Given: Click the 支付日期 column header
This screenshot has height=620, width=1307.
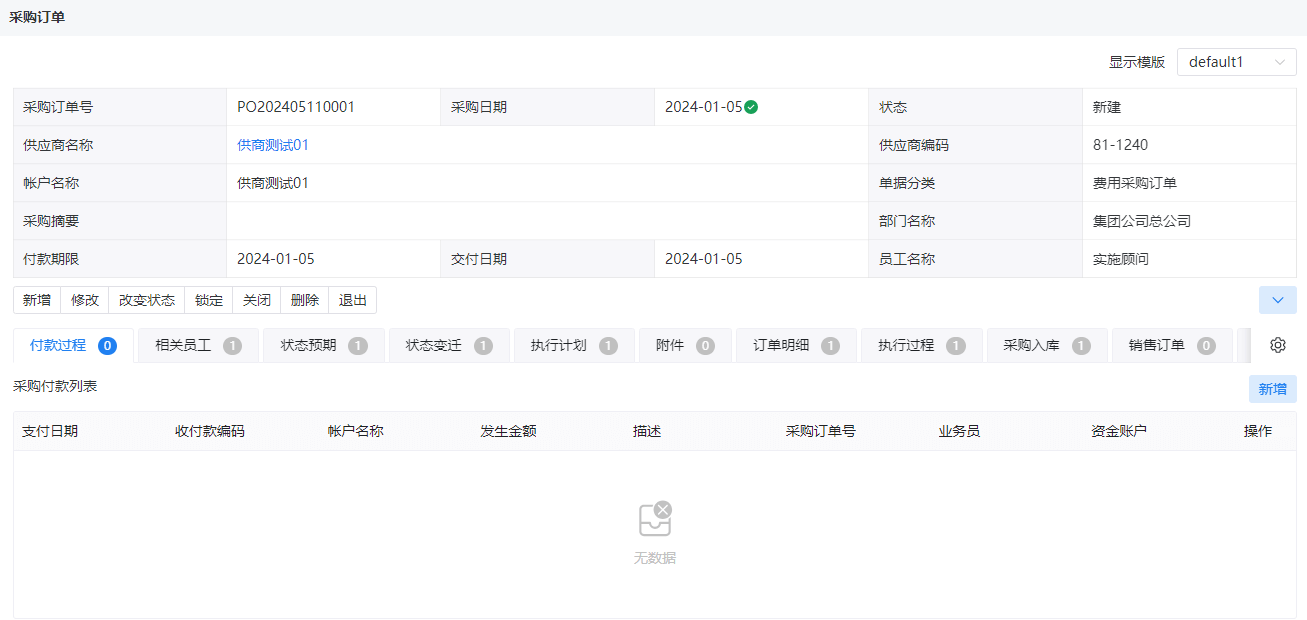Looking at the screenshot, I should point(50,431).
